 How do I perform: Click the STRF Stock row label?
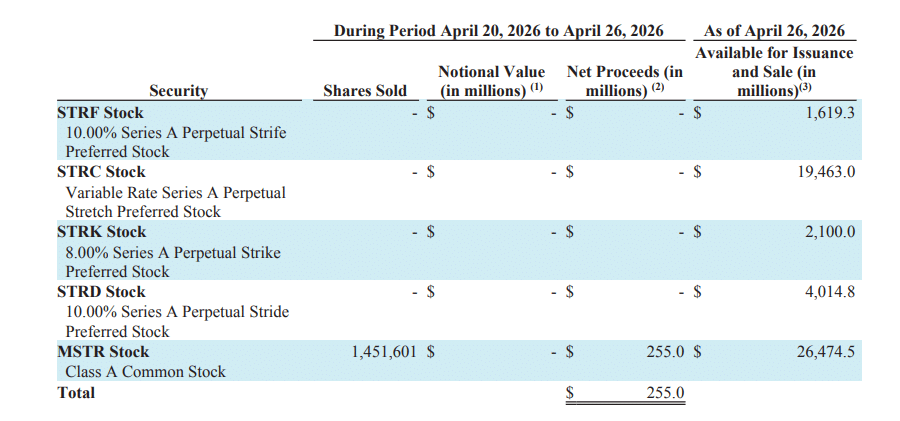coord(100,113)
